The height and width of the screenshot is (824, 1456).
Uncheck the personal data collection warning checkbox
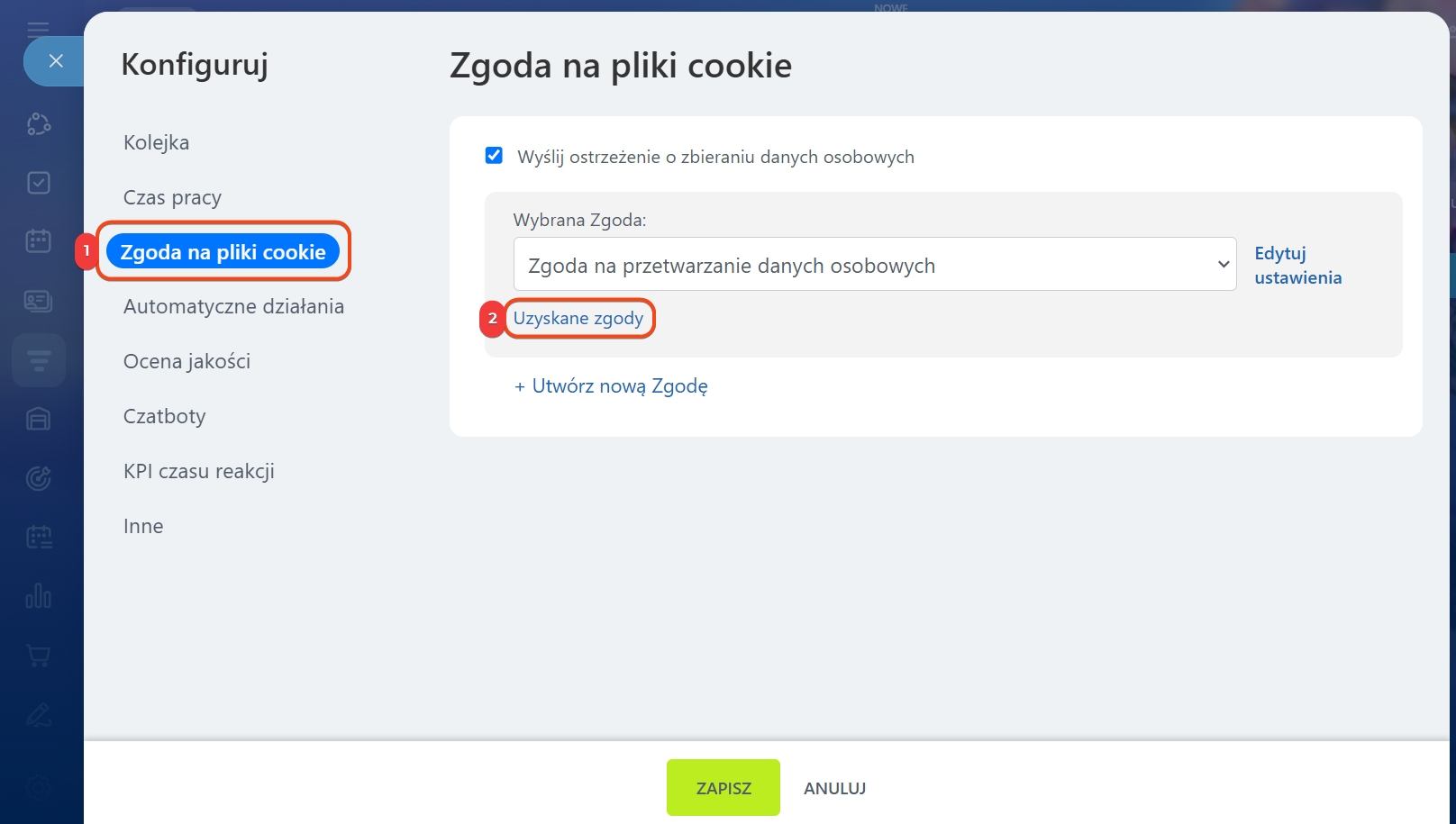click(x=494, y=156)
